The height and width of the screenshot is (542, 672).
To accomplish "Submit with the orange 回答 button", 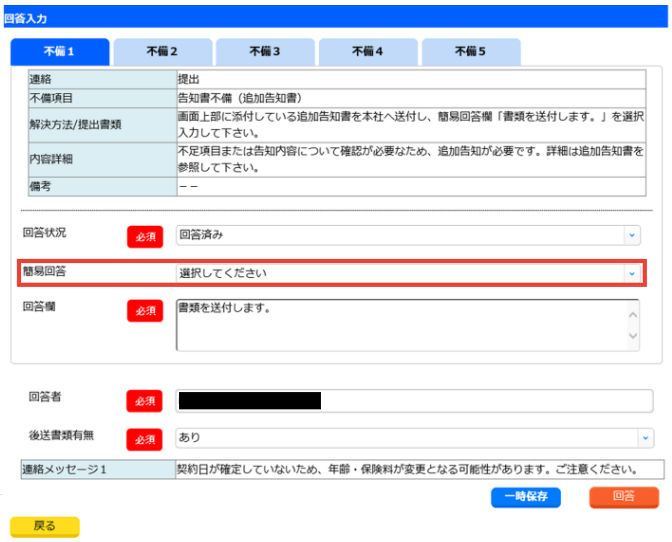I will 624,497.
